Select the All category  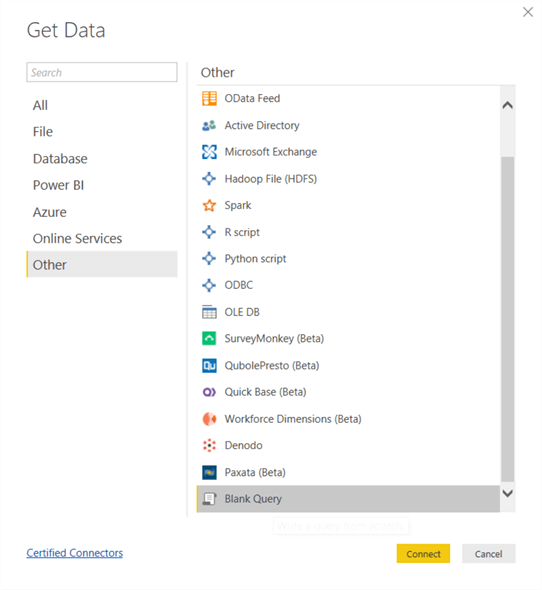coord(102,105)
